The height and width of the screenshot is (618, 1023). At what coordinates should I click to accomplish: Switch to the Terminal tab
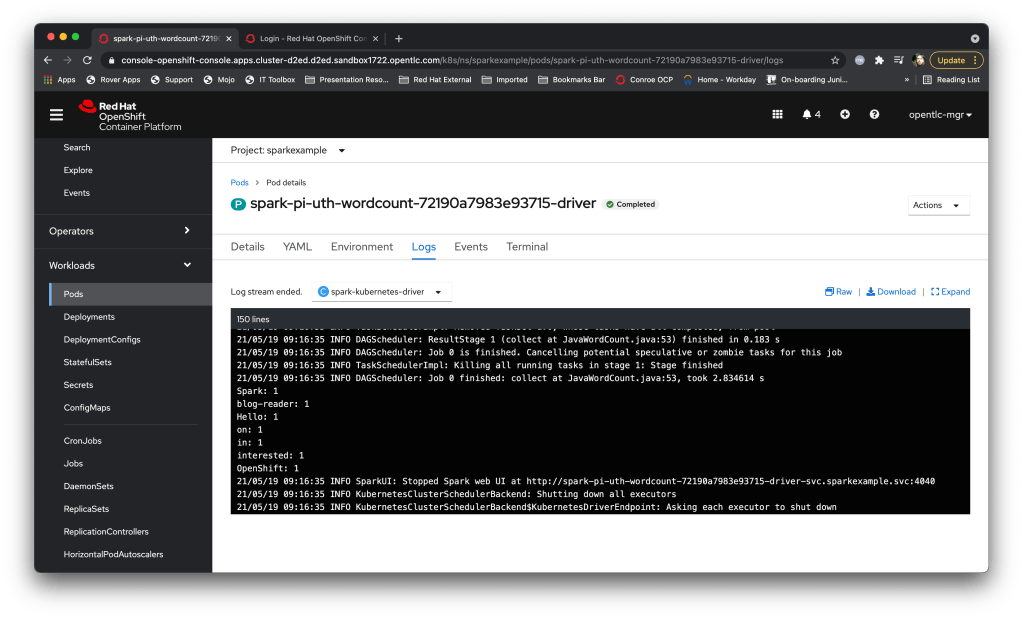point(527,247)
